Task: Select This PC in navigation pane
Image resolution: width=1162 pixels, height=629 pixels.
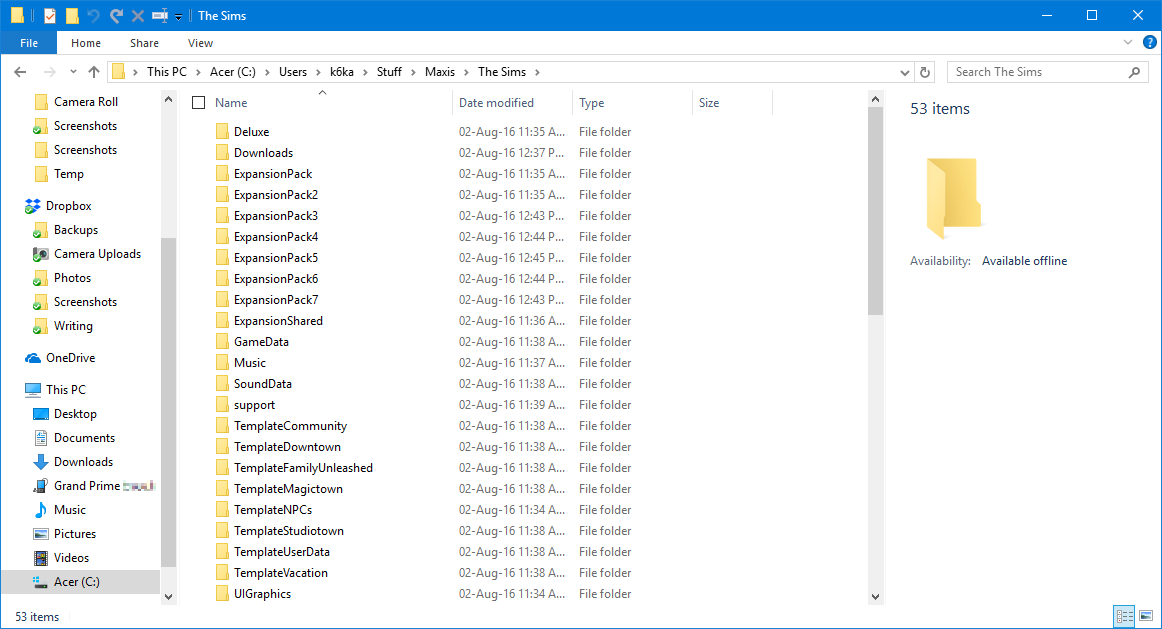Action: 65,390
